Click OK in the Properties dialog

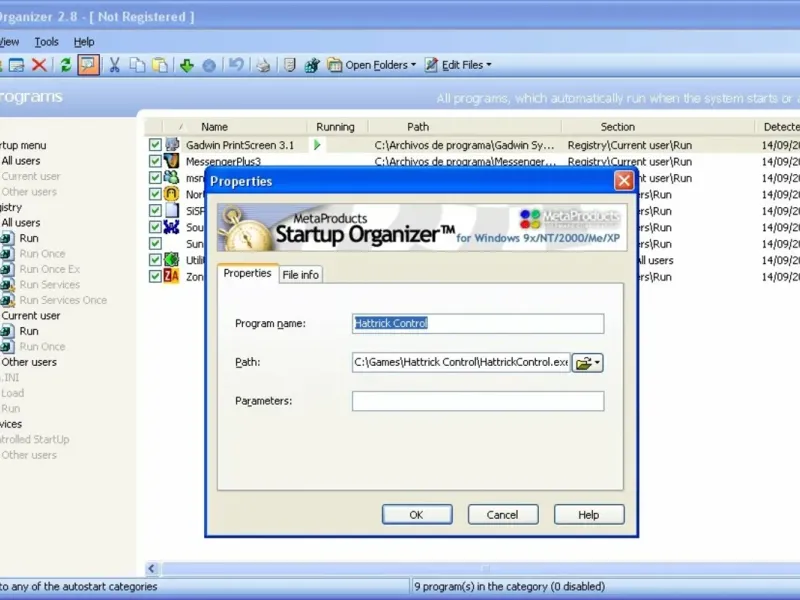[417, 515]
